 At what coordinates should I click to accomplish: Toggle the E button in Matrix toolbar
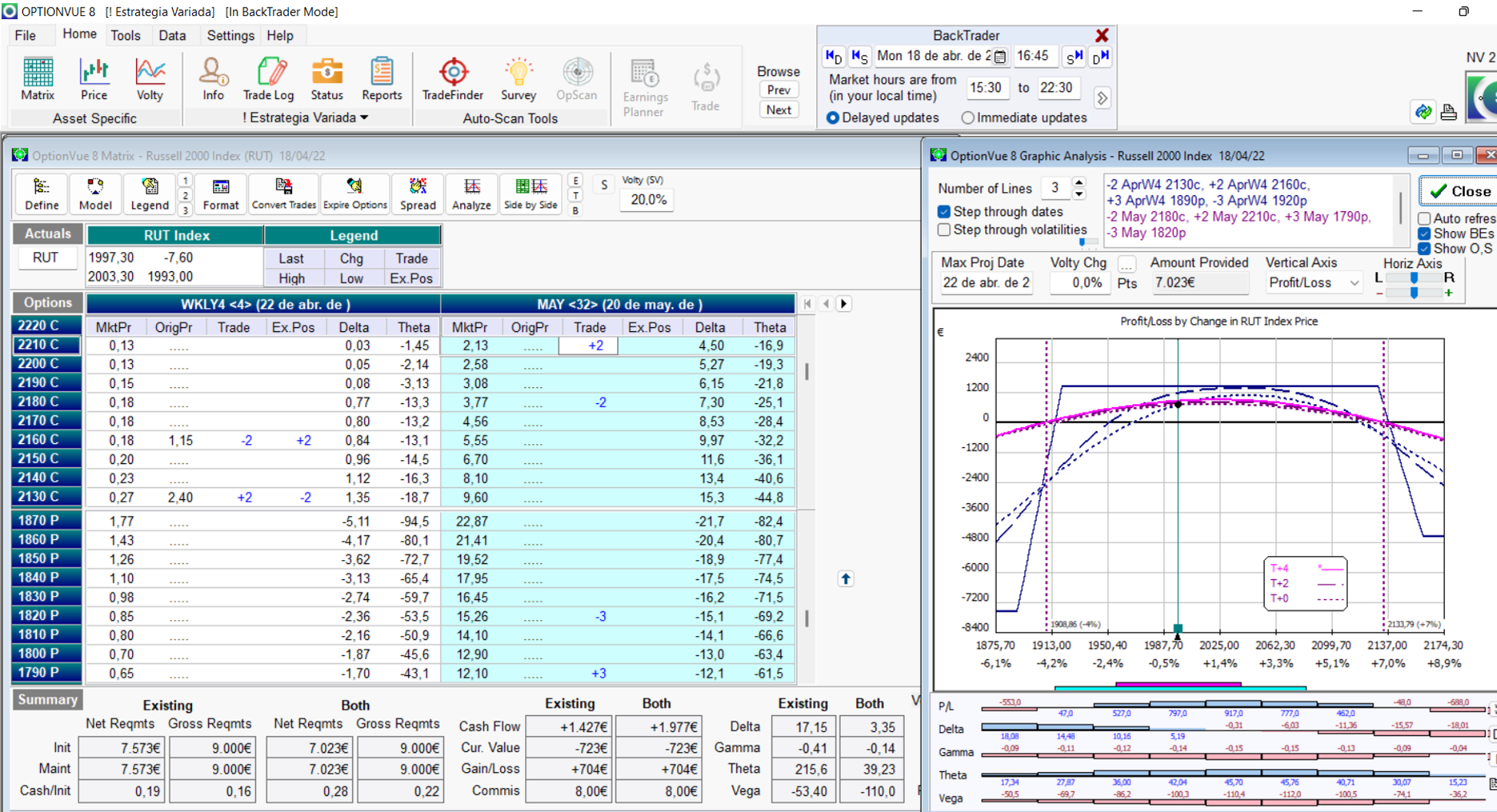click(x=575, y=180)
